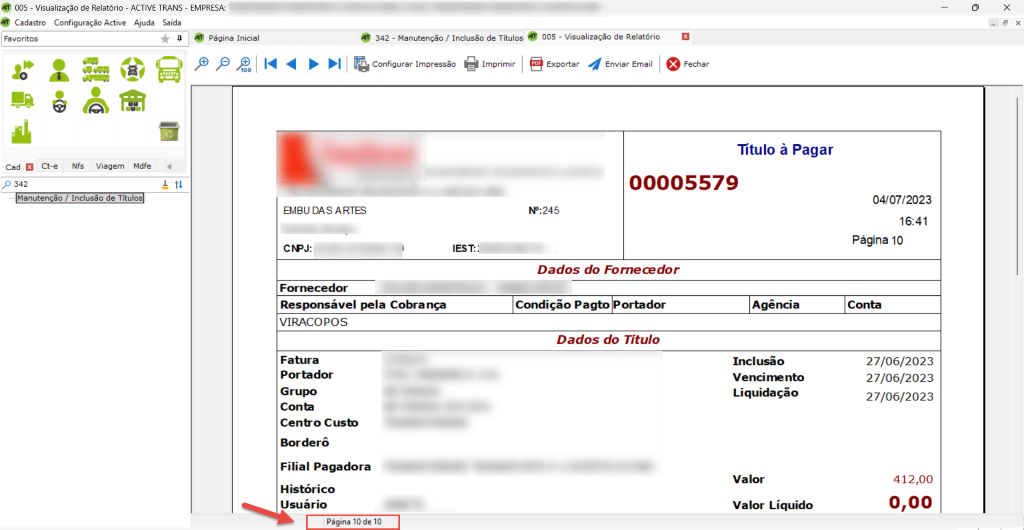Click the zoom in magnifier icon

click(x=202, y=64)
